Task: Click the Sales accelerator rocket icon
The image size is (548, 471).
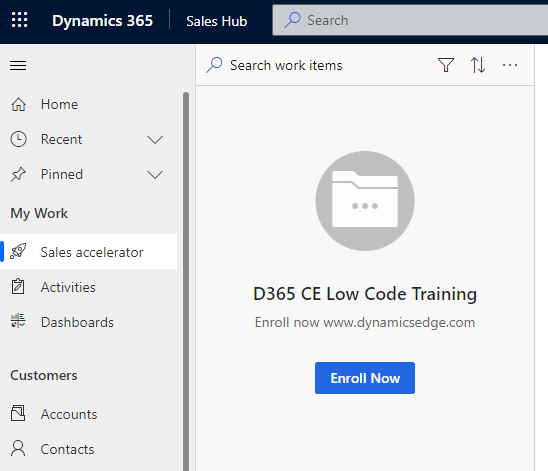Action: coord(18,252)
